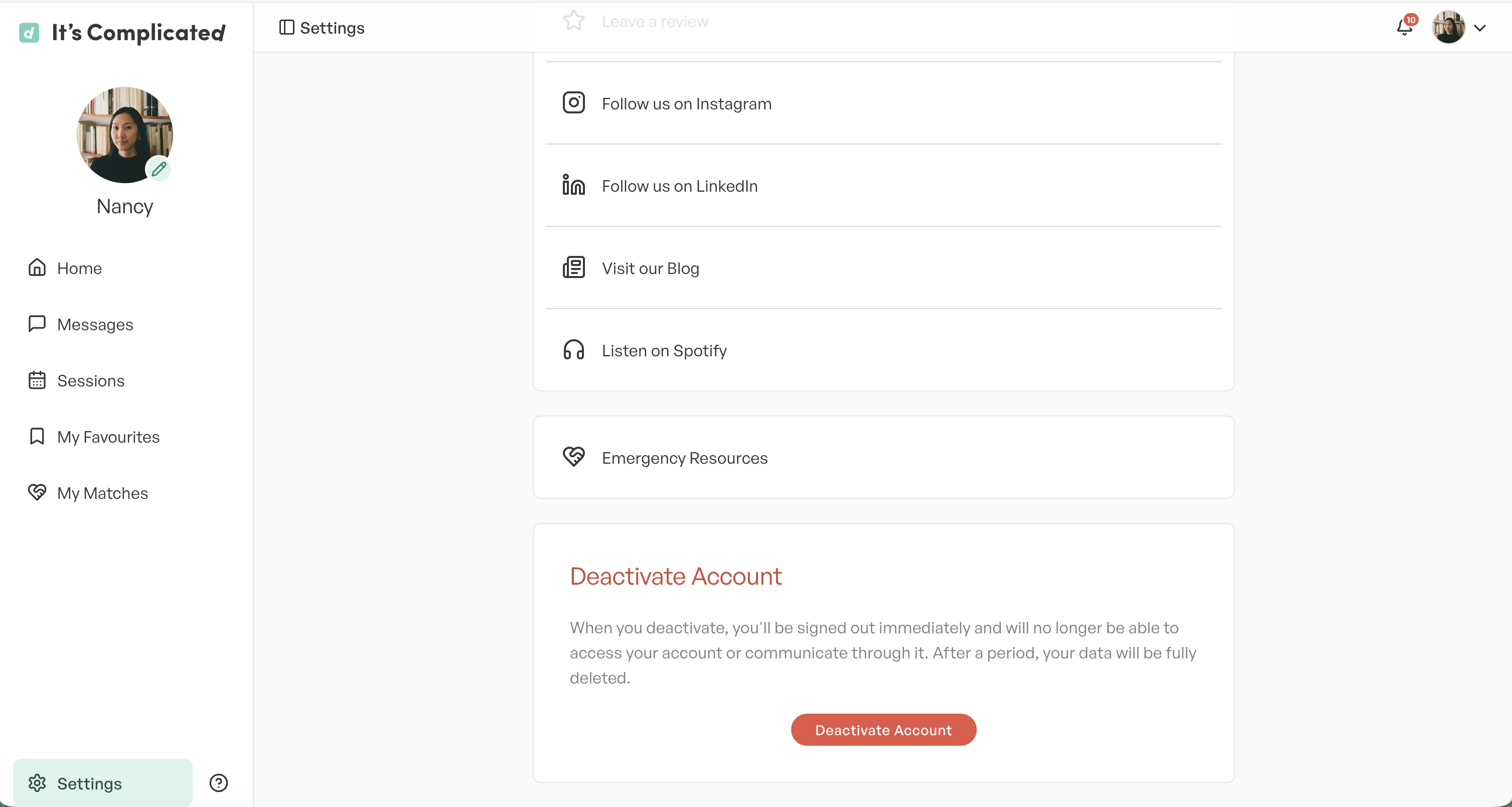Click the My Matches heart icon

[x=37, y=493]
